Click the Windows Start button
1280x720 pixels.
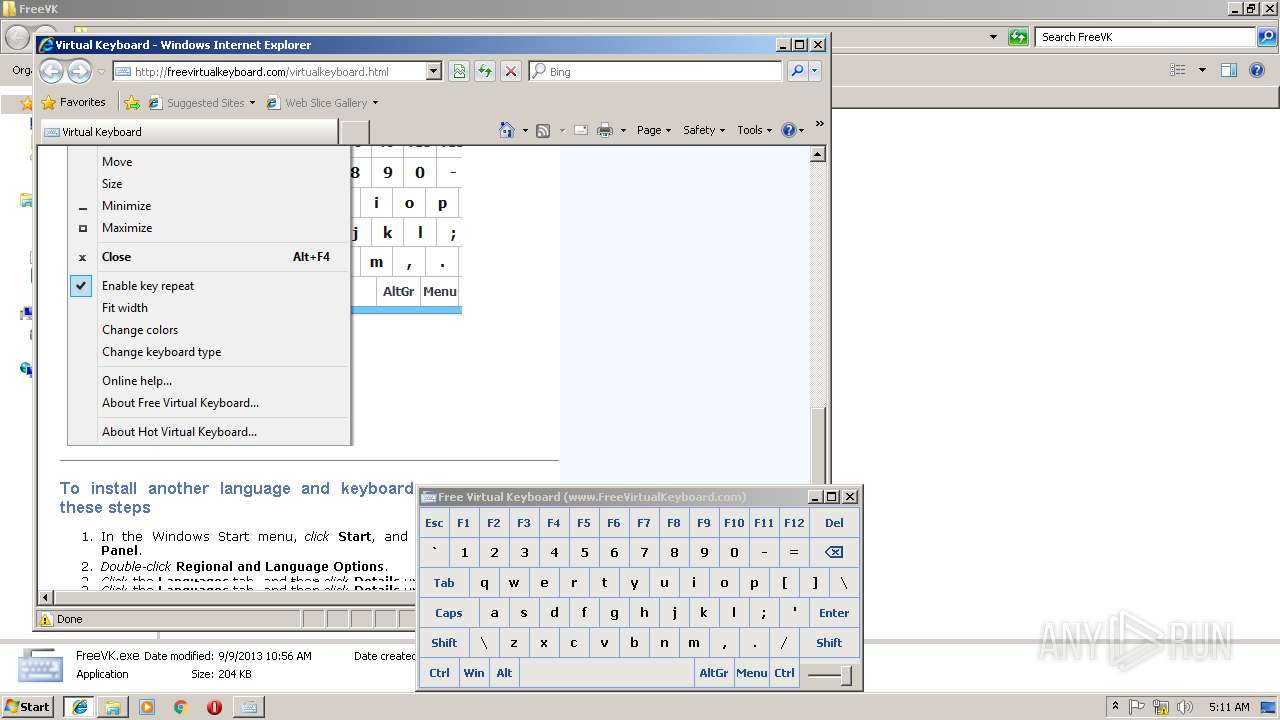coord(27,707)
